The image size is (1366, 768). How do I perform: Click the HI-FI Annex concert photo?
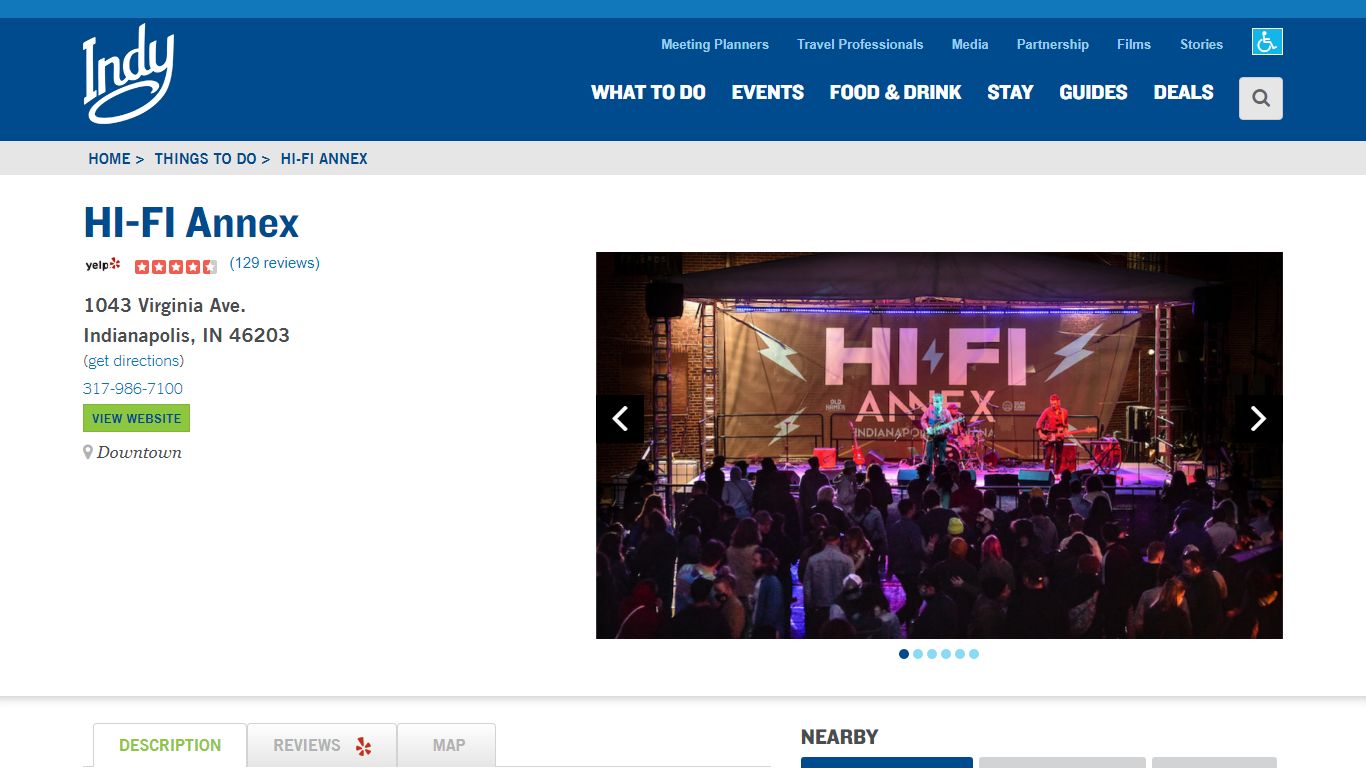(939, 445)
